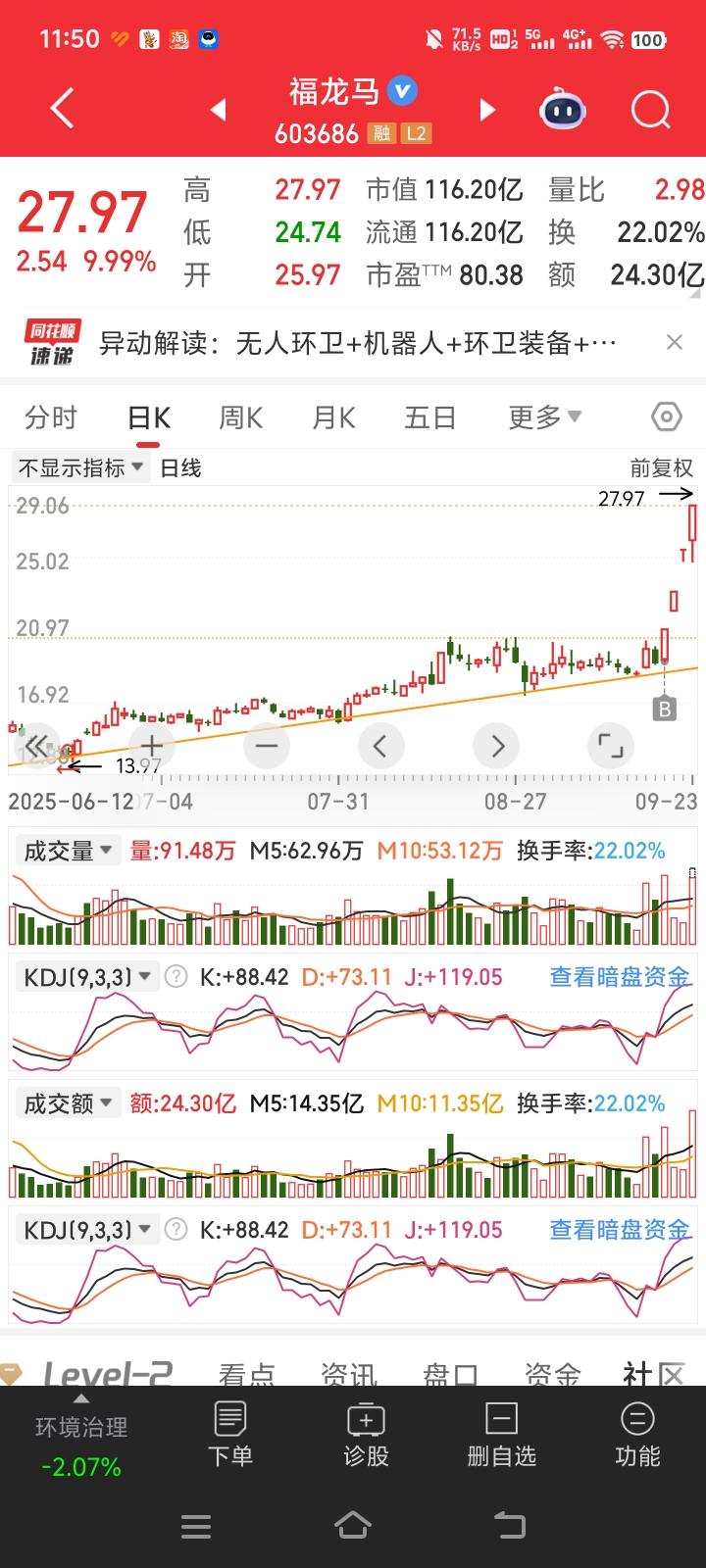The width and height of the screenshot is (706, 1568).
Task: Tap 量:91.48万 volume reading
Action: pyautogui.click(x=182, y=851)
